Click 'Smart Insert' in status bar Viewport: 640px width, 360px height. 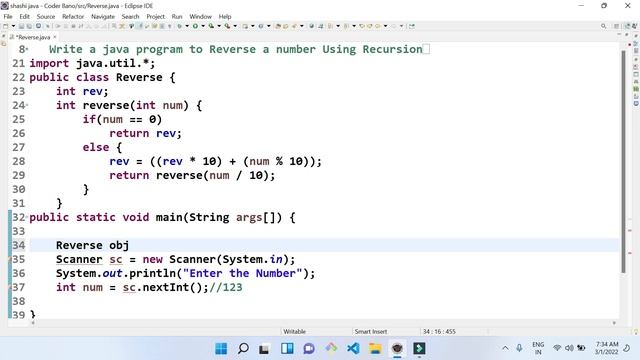[x=371, y=331]
